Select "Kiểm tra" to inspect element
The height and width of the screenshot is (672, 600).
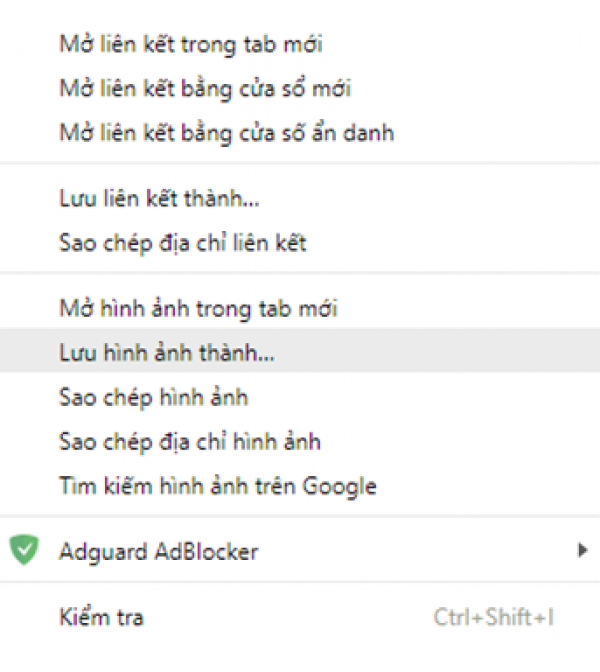(x=101, y=617)
